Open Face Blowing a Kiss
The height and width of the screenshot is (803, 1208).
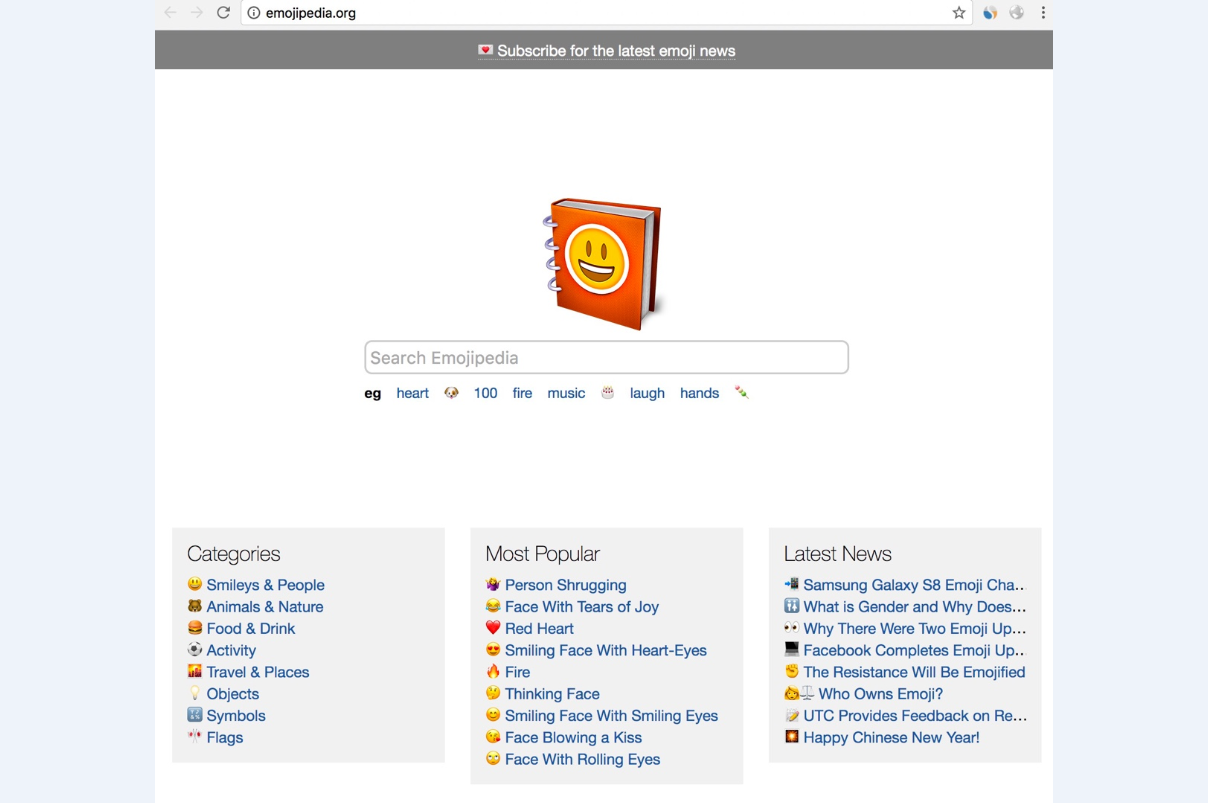click(573, 738)
